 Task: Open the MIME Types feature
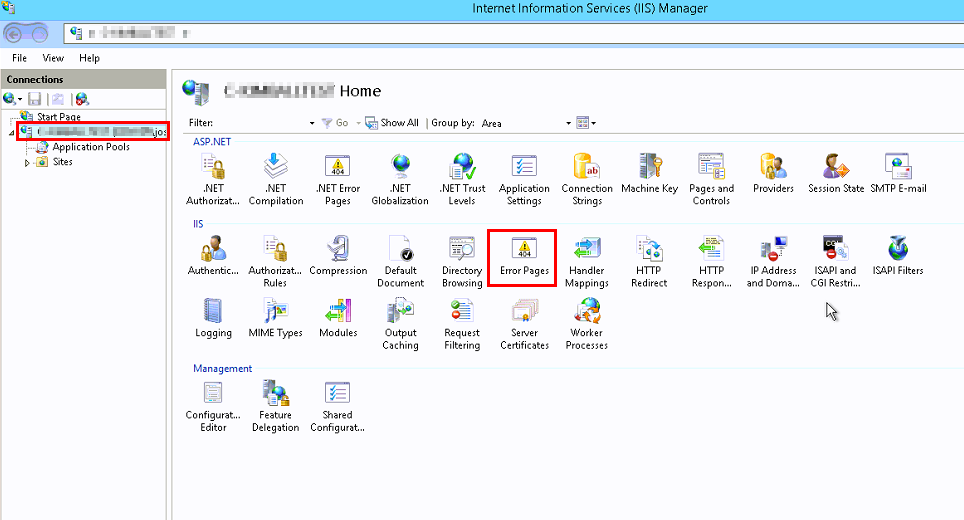pyautogui.click(x=275, y=318)
